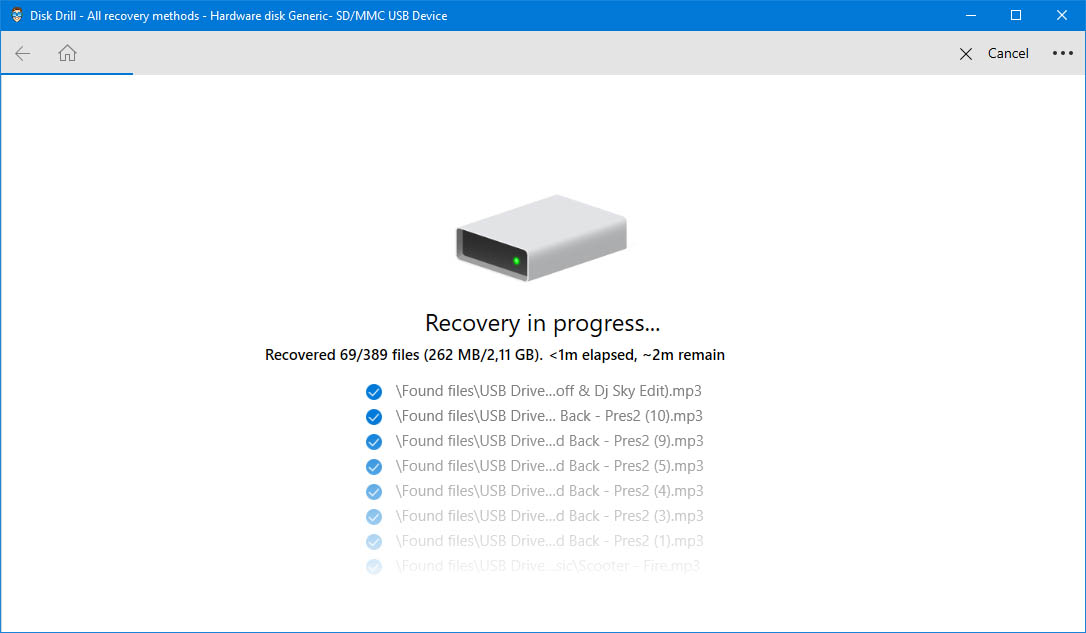
Task: Minimize the Disk Drill window
Action: click(x=969, y=15)
